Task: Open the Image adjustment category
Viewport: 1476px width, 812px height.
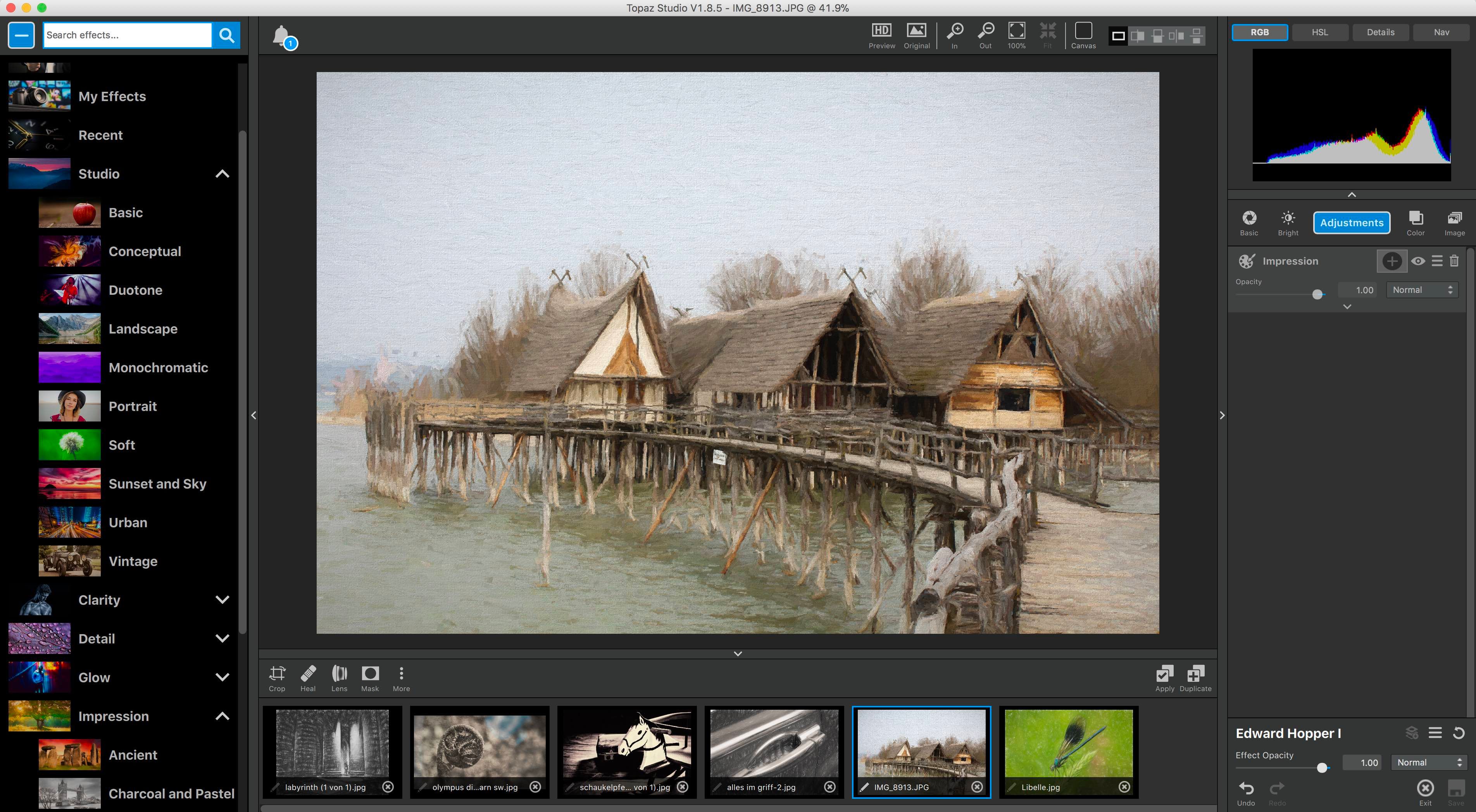Action: pyautogui.click(x=1454, y=223)
